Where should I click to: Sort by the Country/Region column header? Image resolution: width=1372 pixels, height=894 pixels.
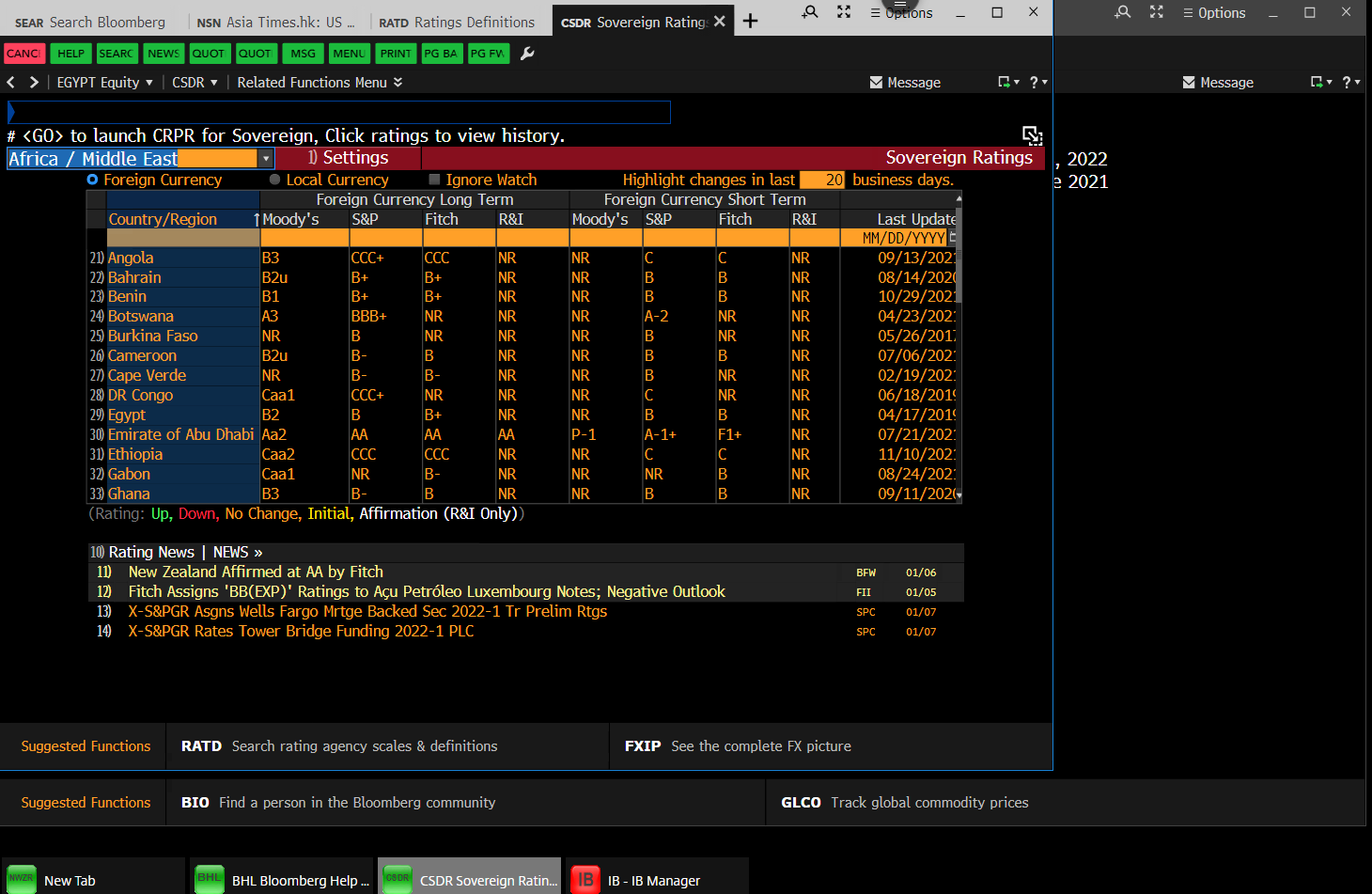coord(183,219)
